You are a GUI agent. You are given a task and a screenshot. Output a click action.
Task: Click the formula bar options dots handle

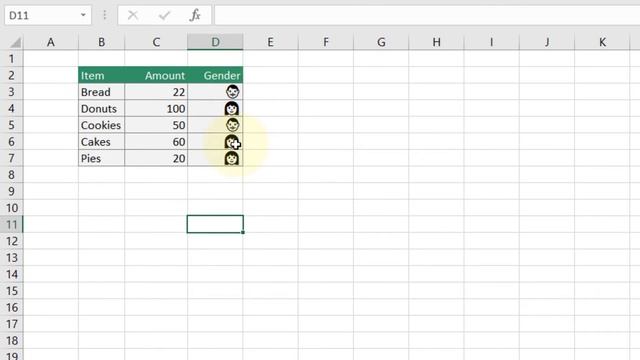[104, 16]
